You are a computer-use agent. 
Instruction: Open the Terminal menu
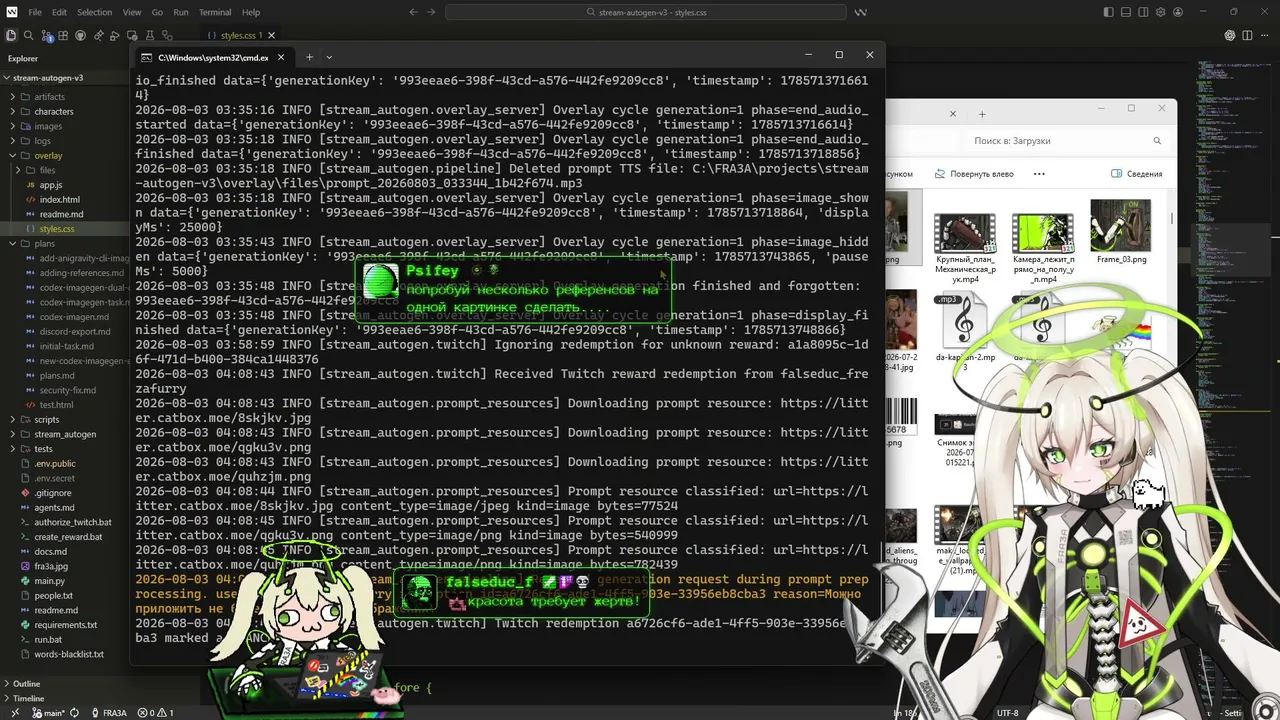coord(215,12)
